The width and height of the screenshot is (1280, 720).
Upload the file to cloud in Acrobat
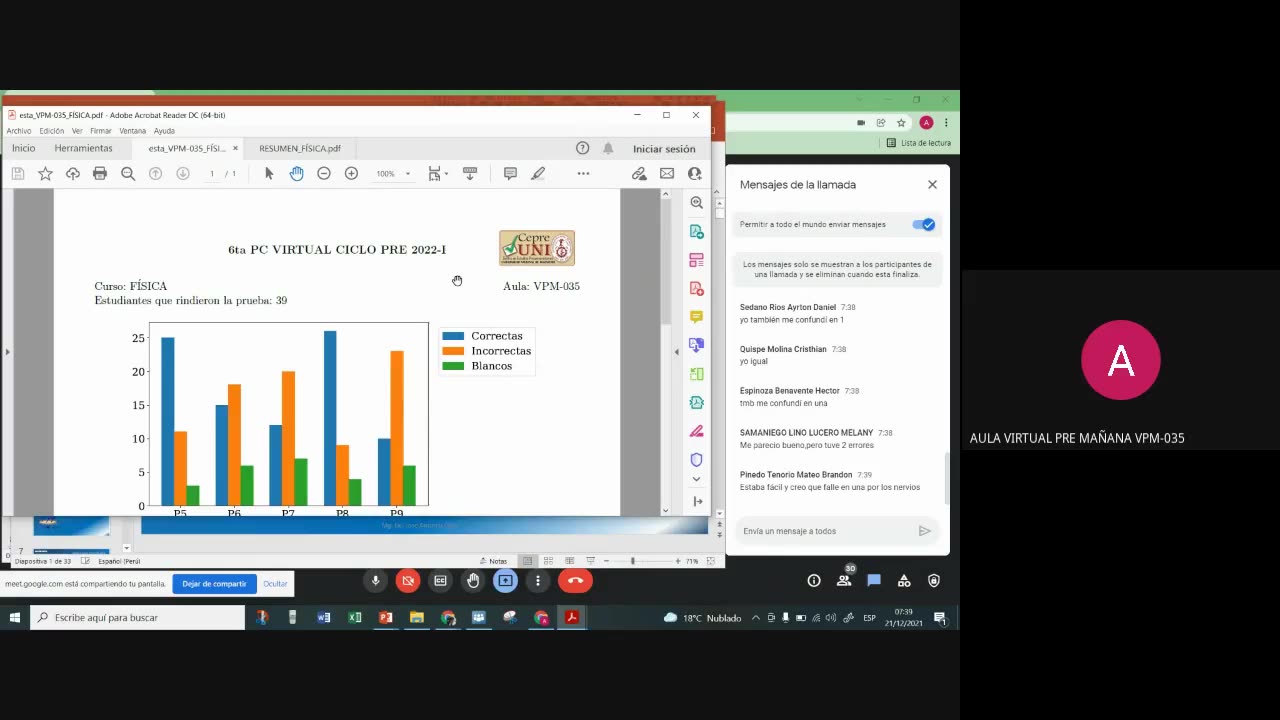point(73,173)
